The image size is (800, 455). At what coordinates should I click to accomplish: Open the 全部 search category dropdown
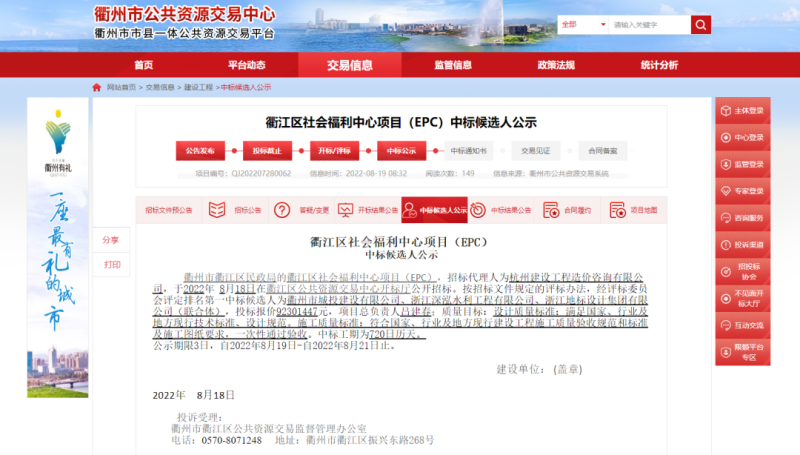coord(581,24)
